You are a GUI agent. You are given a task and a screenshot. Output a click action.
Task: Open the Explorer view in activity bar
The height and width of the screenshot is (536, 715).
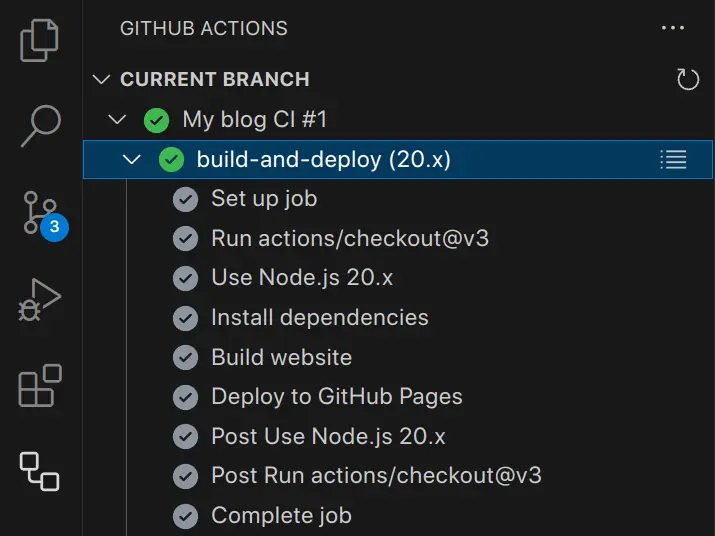pos(39,40)
